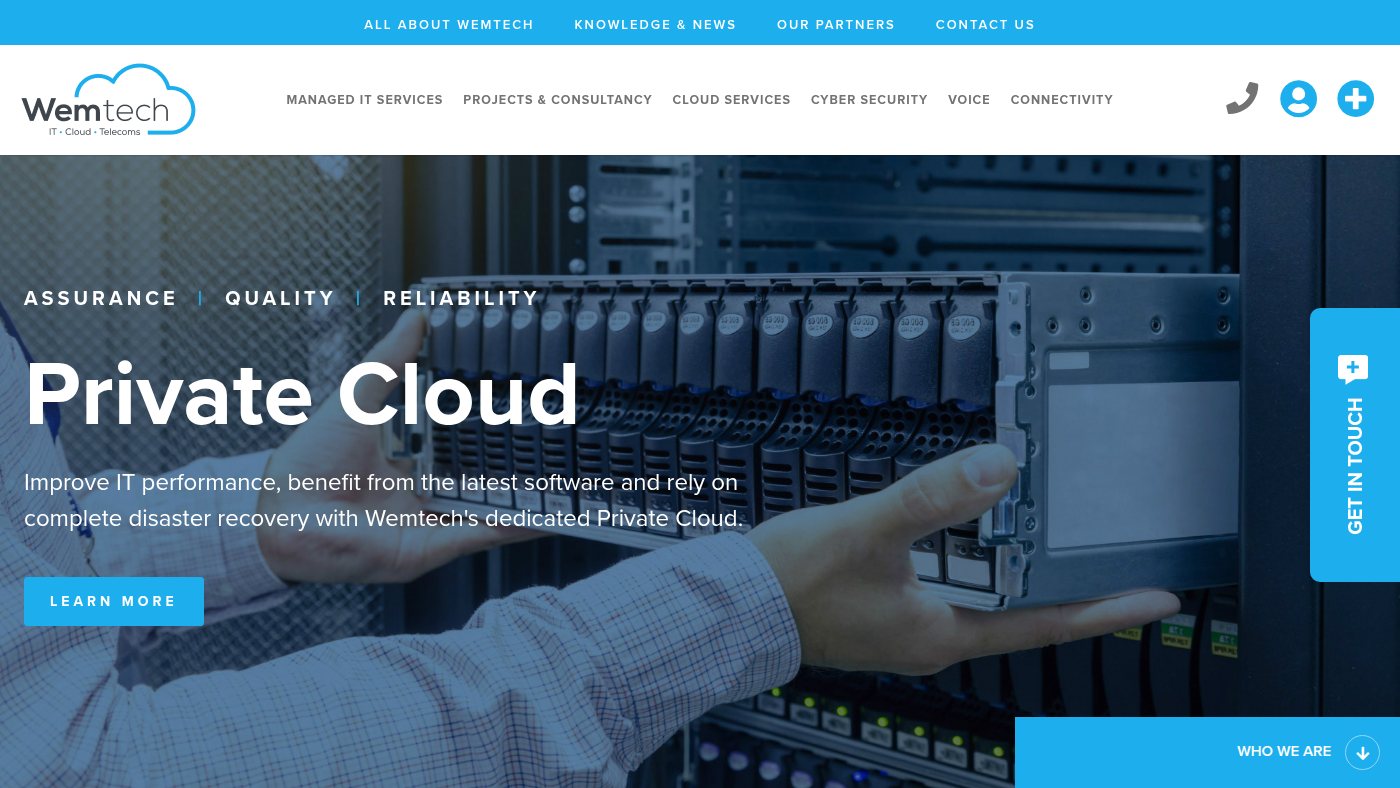1400x788 pixels.
Task: Open Contact Us in top bar
Action: pos(985,24)
